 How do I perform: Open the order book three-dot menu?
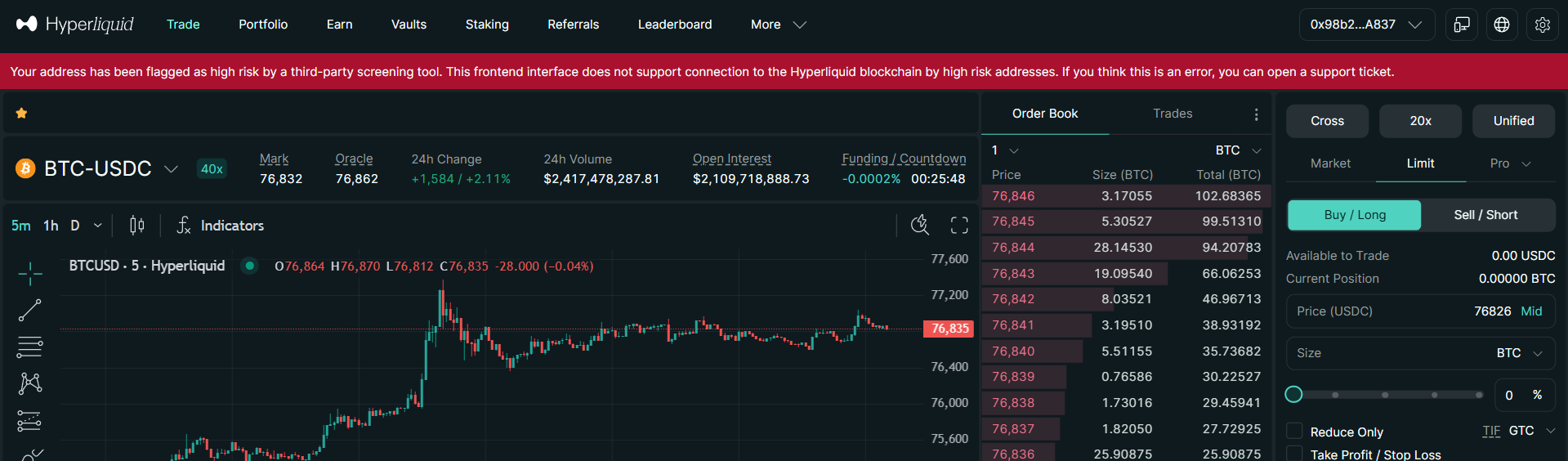pyautogui.click(x=1257, y=114)
